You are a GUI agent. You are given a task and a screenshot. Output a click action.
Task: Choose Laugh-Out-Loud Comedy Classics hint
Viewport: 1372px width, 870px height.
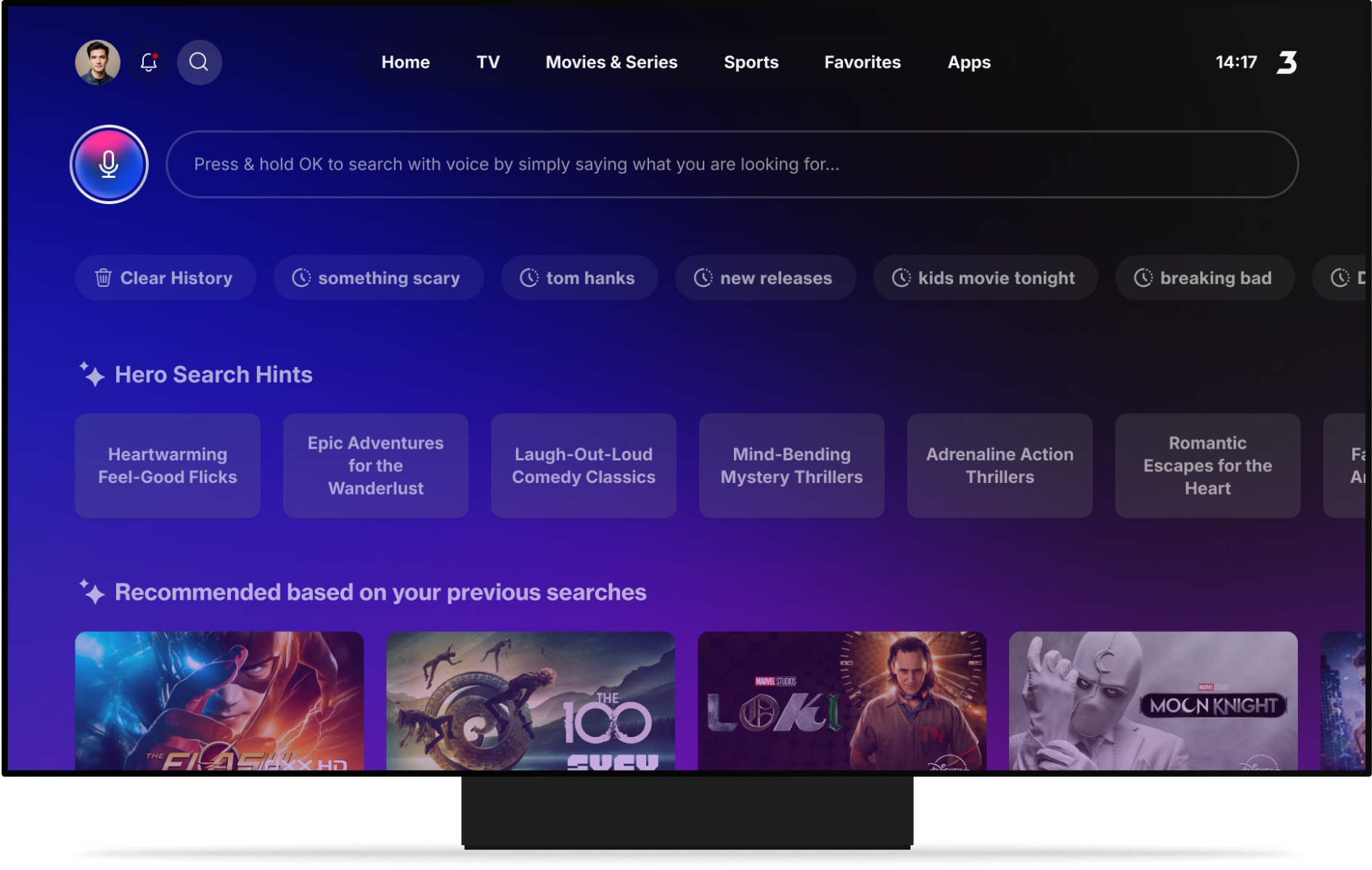click(584, 466)
